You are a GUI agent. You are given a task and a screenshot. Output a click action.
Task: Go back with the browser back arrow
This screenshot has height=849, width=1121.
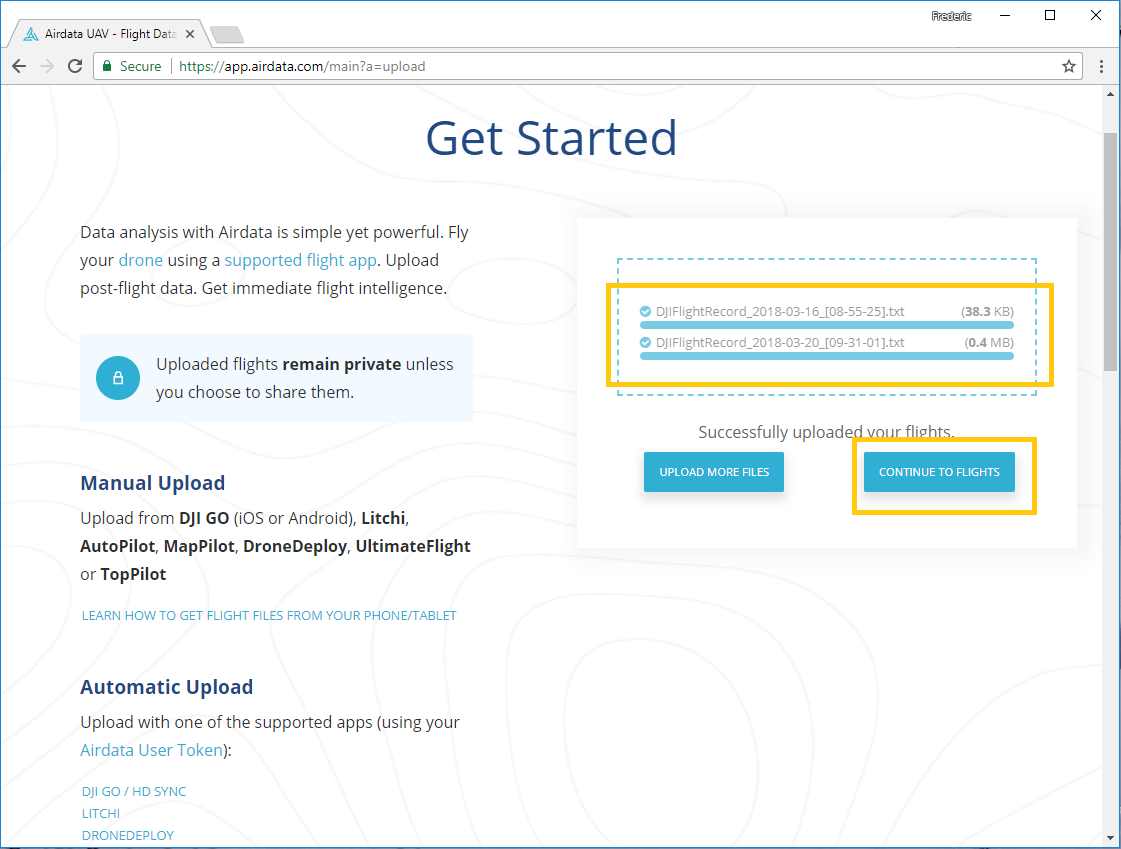[19, 66]
